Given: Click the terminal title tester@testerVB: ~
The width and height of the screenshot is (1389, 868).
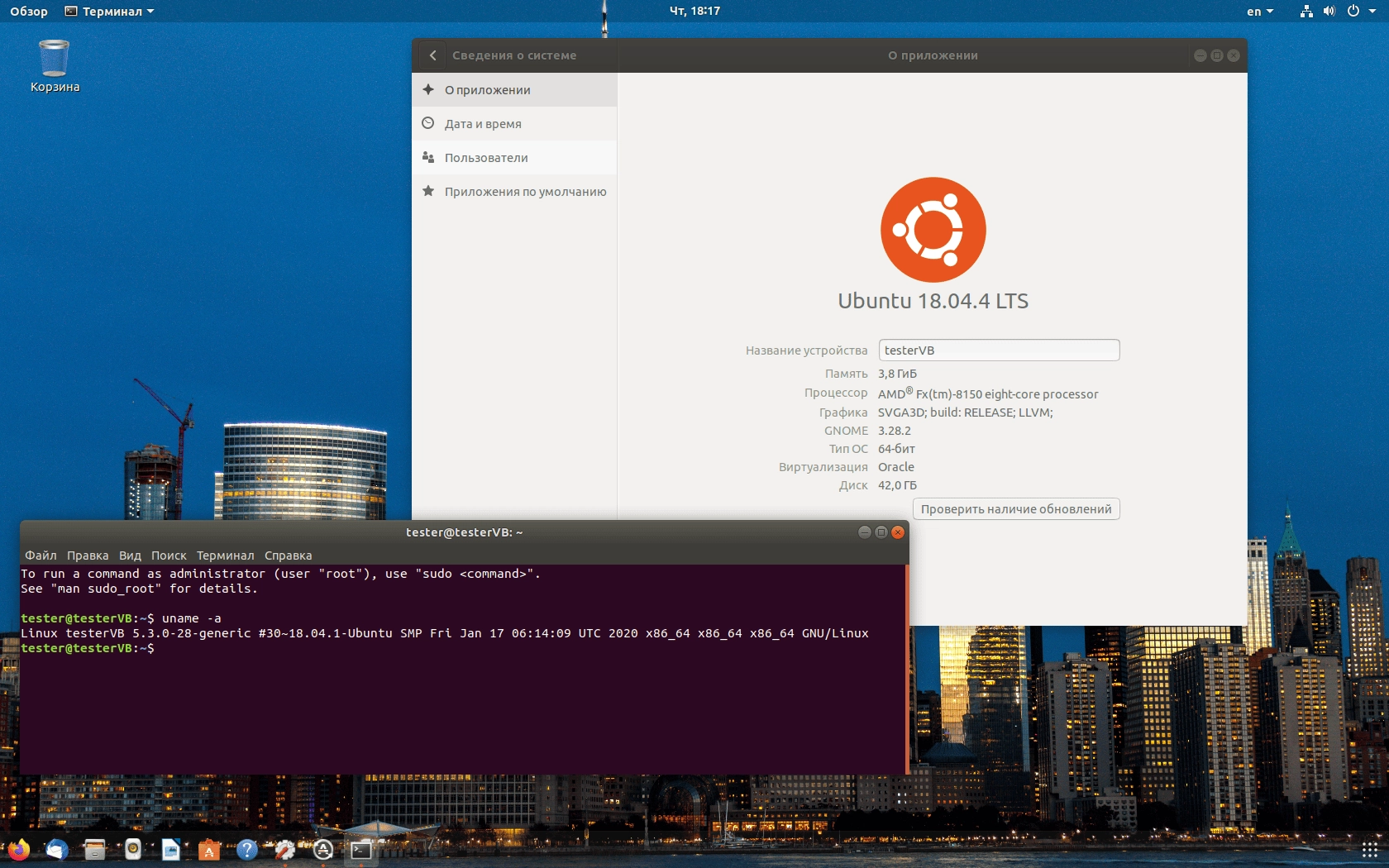Looking at the screenshot, I should [464, 532].
